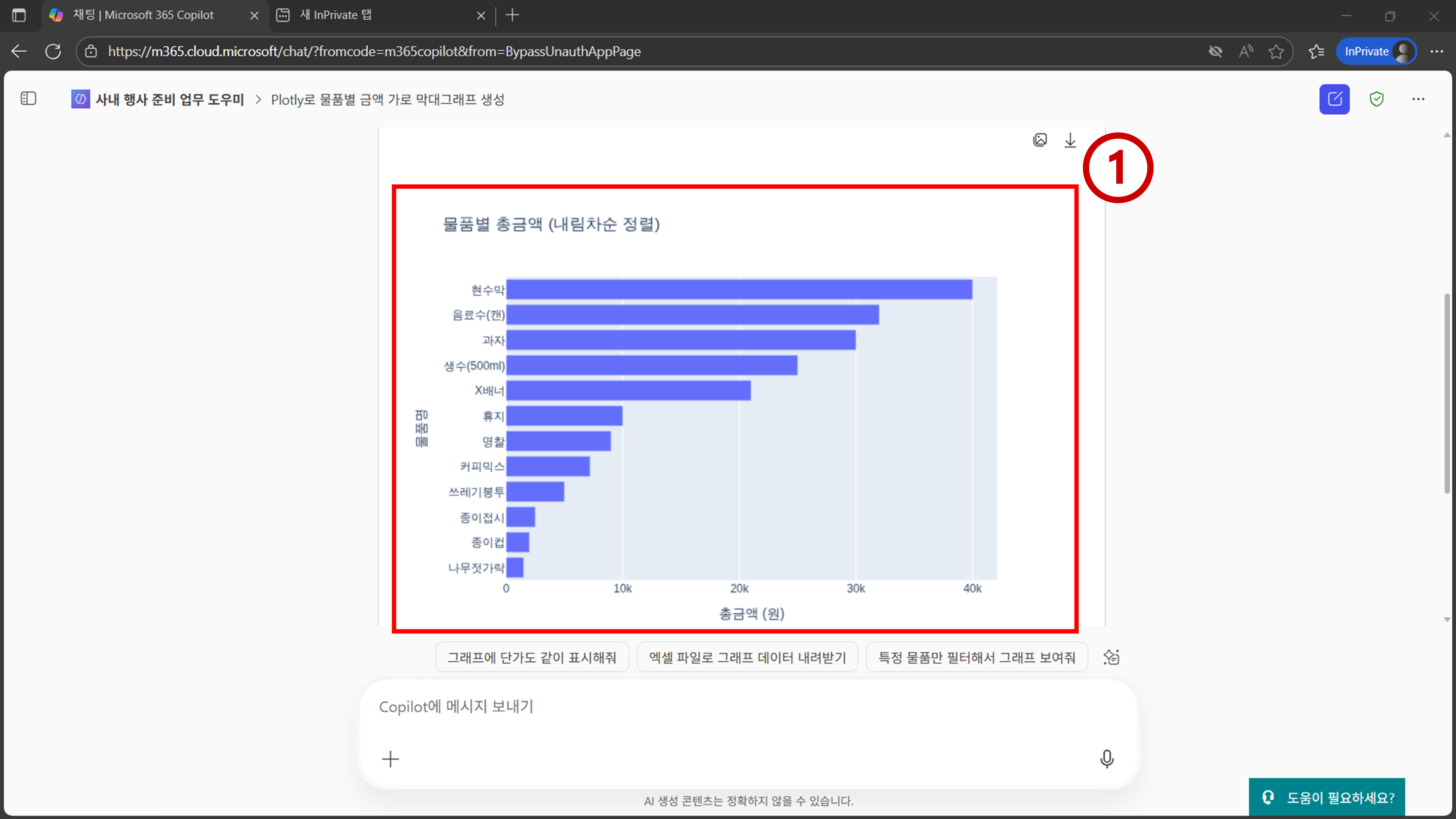The height and width of the screenshot is (819, 1456).
Task: Open the InPrivate profile button
Action: (x=1376, y=51)
